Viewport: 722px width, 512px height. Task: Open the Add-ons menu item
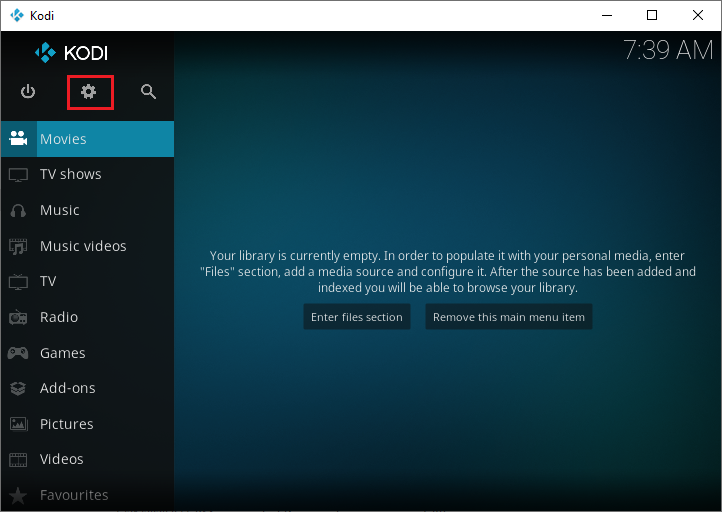(x=87, y=389)
